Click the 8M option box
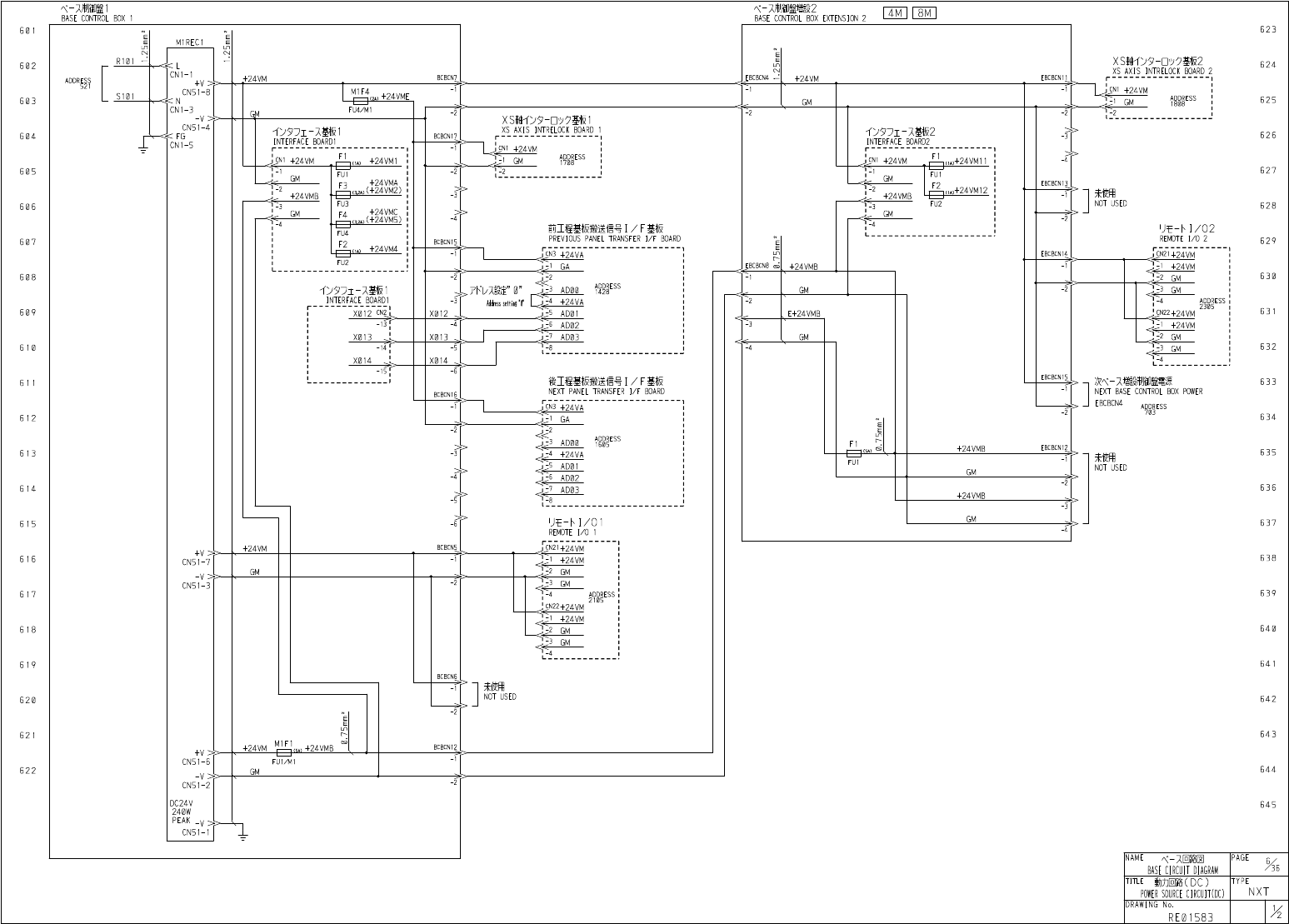The image size is (1289, 924). (x=924, y=13)
